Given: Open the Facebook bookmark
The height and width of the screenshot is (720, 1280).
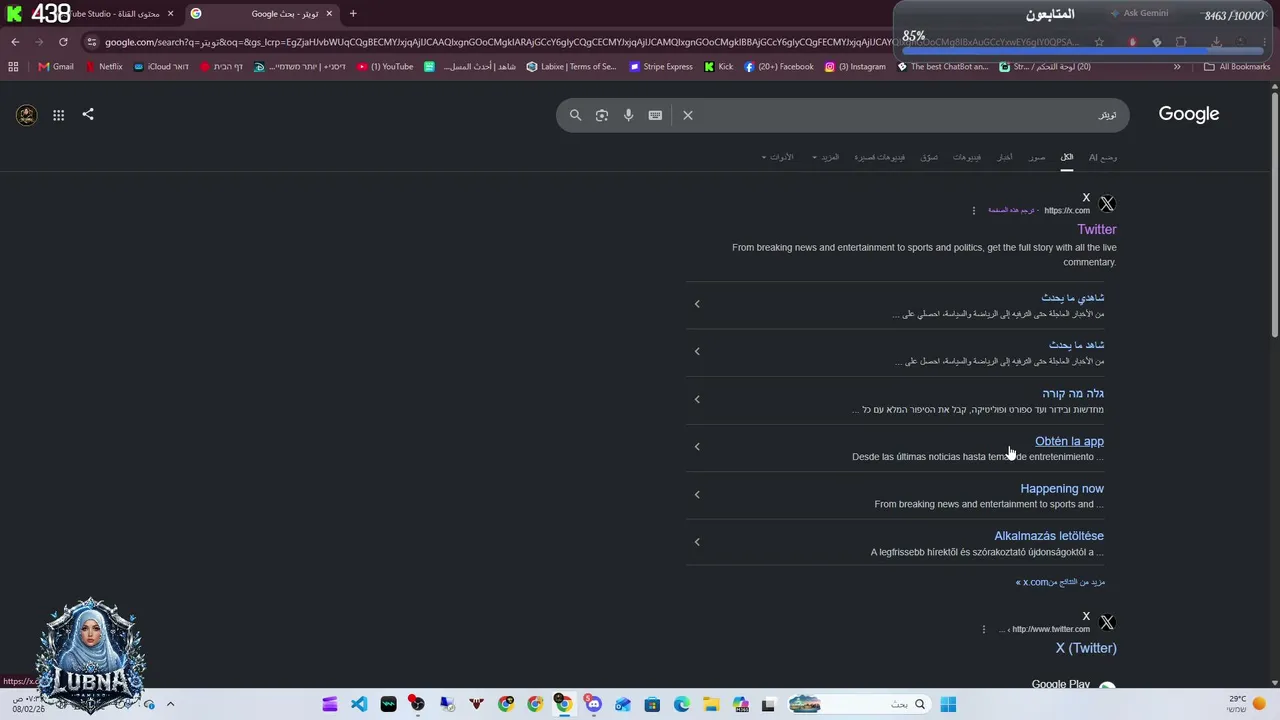Looking at the screenshot, I should click(779, 67).
